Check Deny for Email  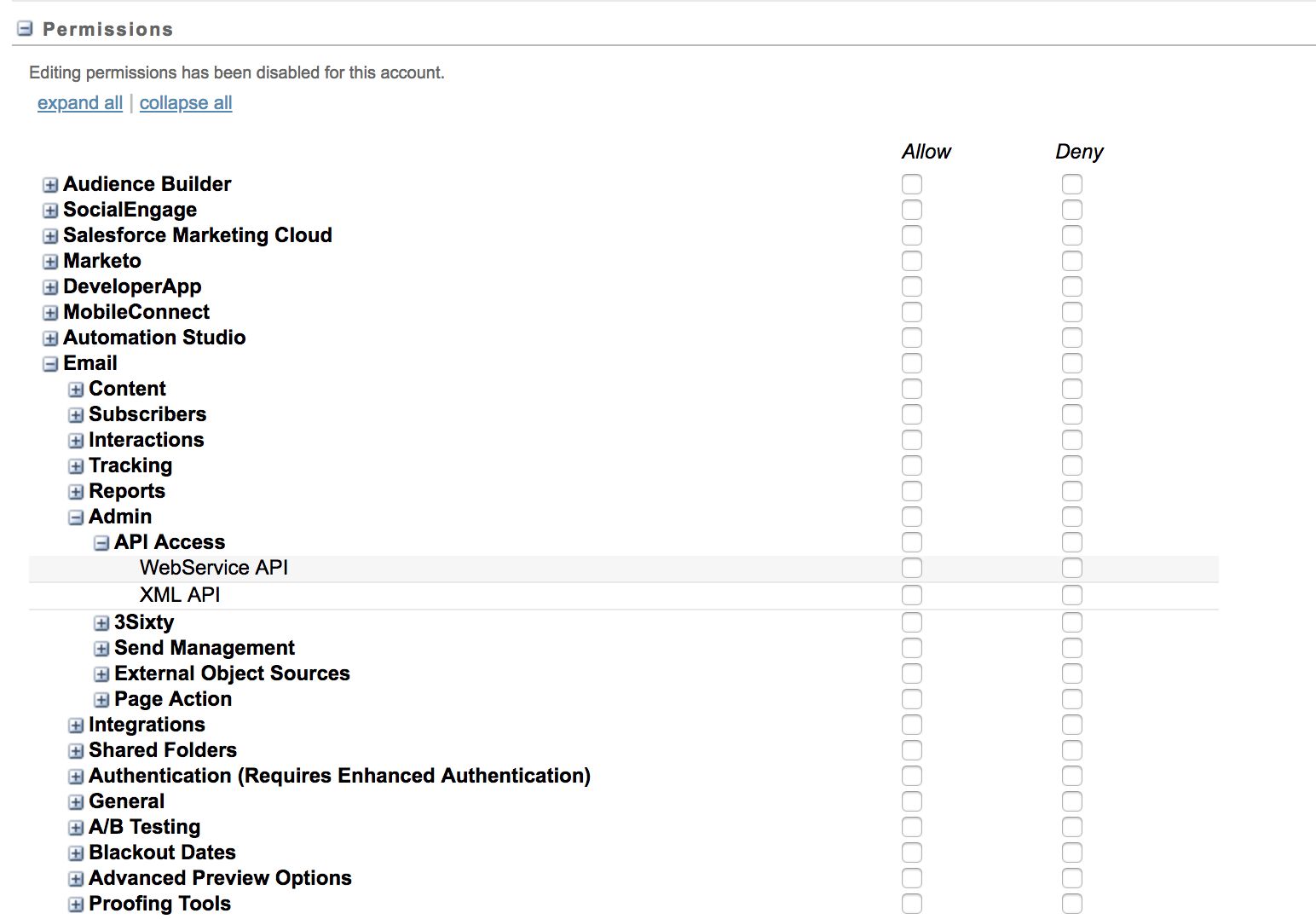(1072, 363)
